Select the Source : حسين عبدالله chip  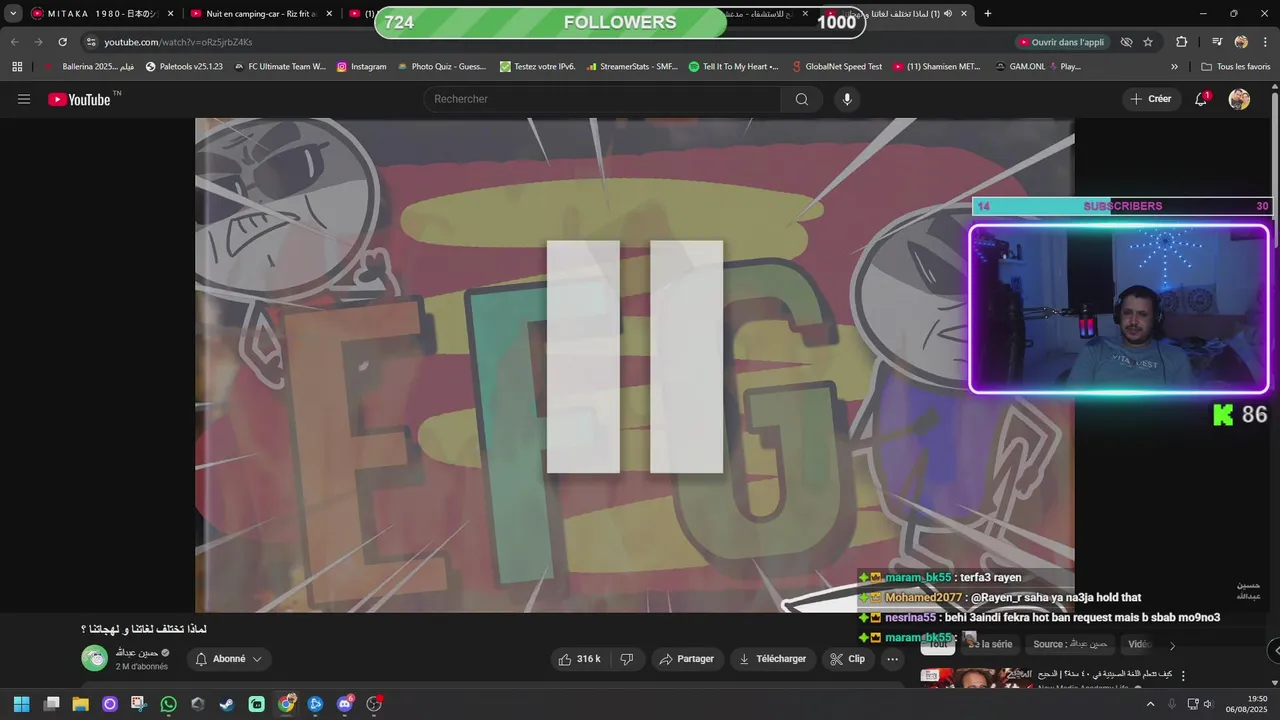click(x=1070, y=645)
